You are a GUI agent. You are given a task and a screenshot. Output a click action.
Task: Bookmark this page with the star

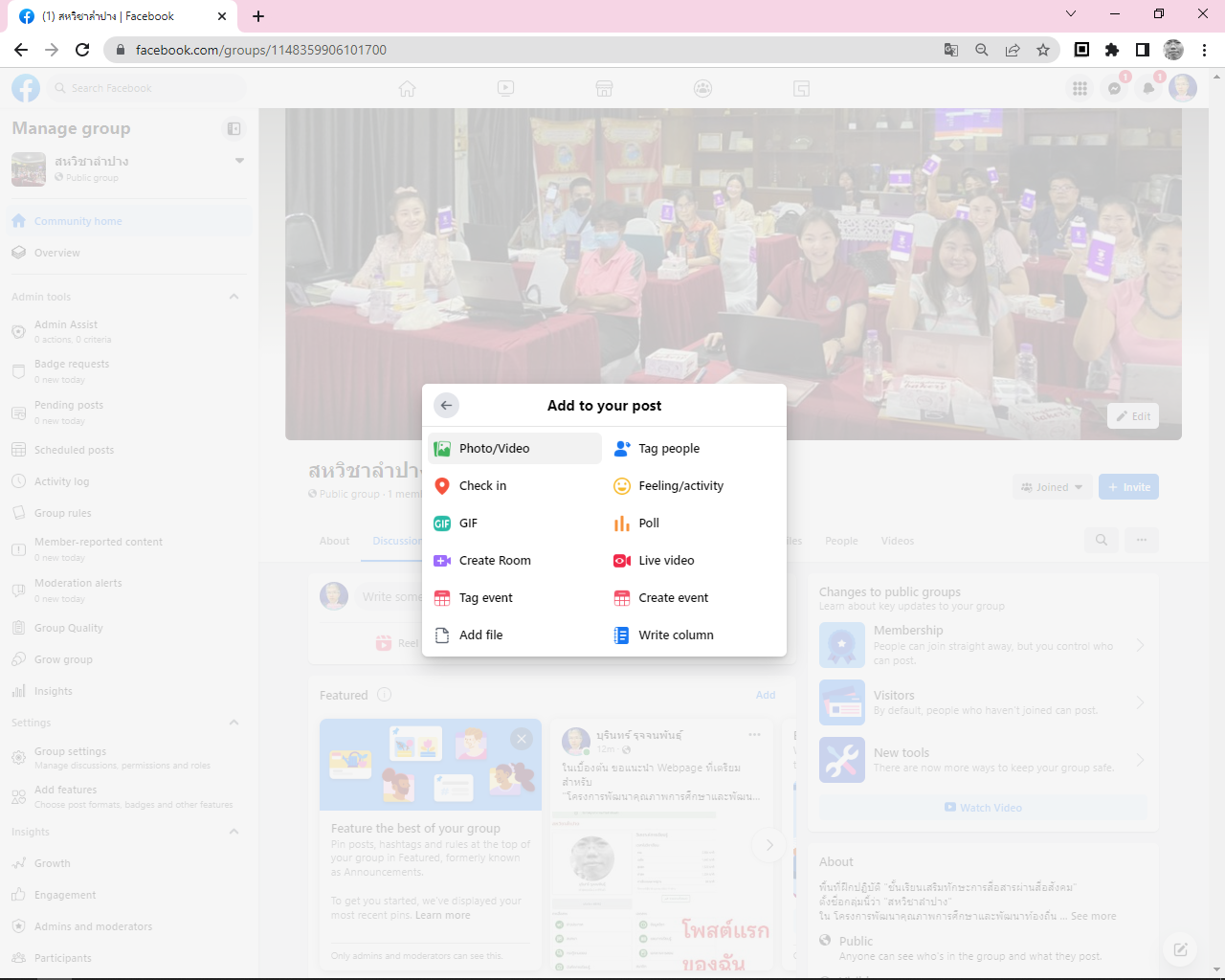click(x=1043, y=50)
